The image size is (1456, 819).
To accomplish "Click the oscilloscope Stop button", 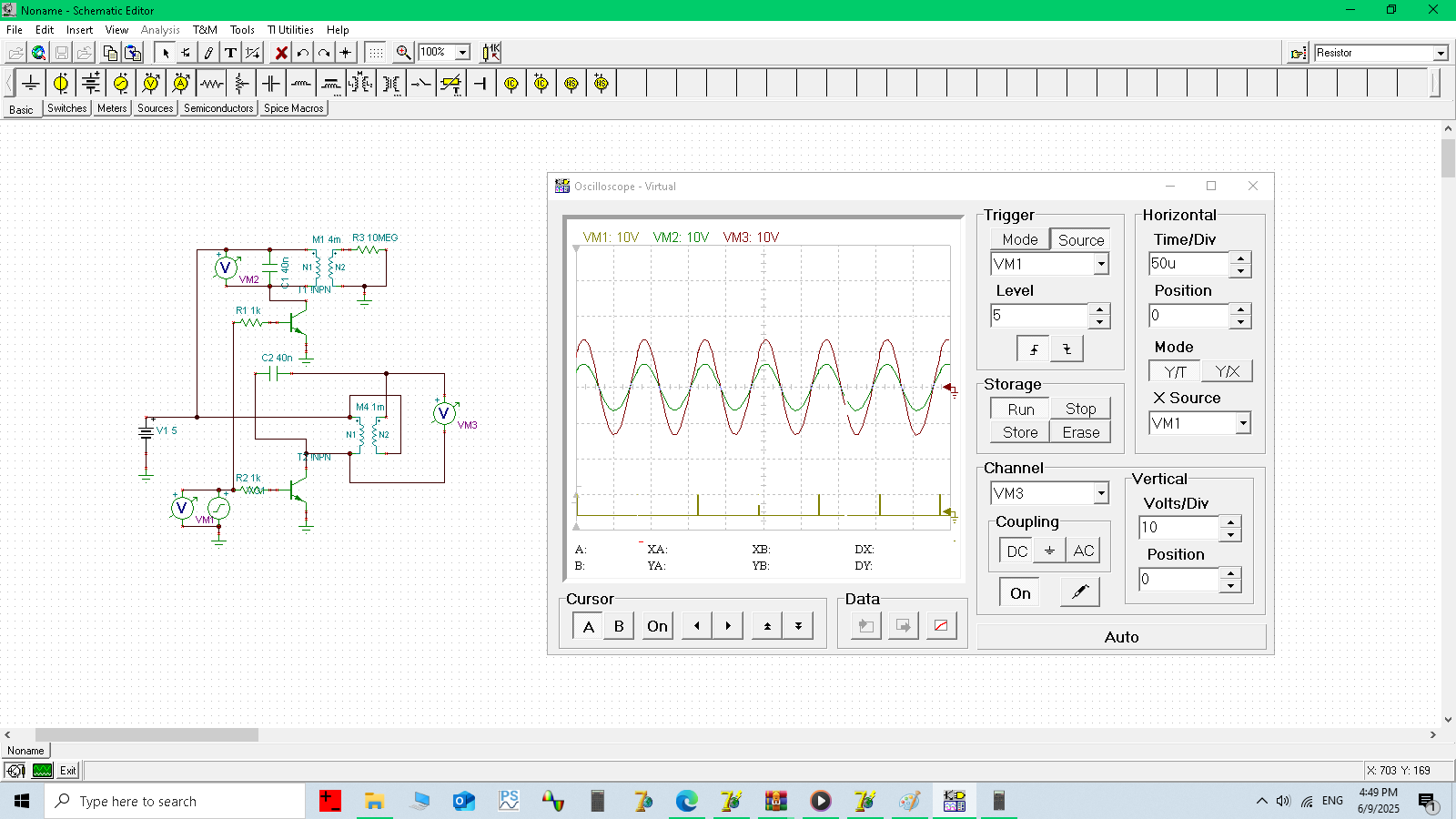I will [1080, 409].
